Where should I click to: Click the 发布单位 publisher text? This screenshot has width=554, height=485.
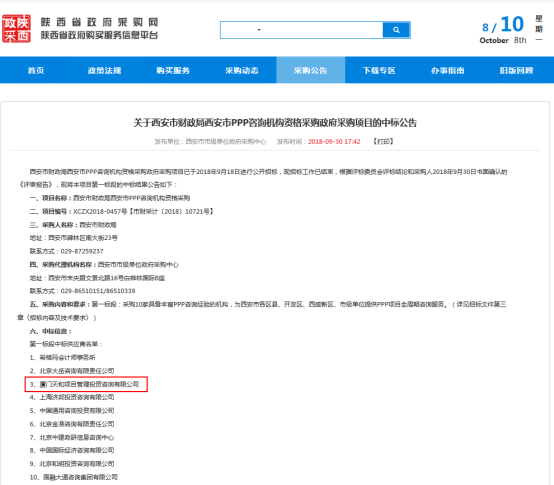(x=210, y=142)
